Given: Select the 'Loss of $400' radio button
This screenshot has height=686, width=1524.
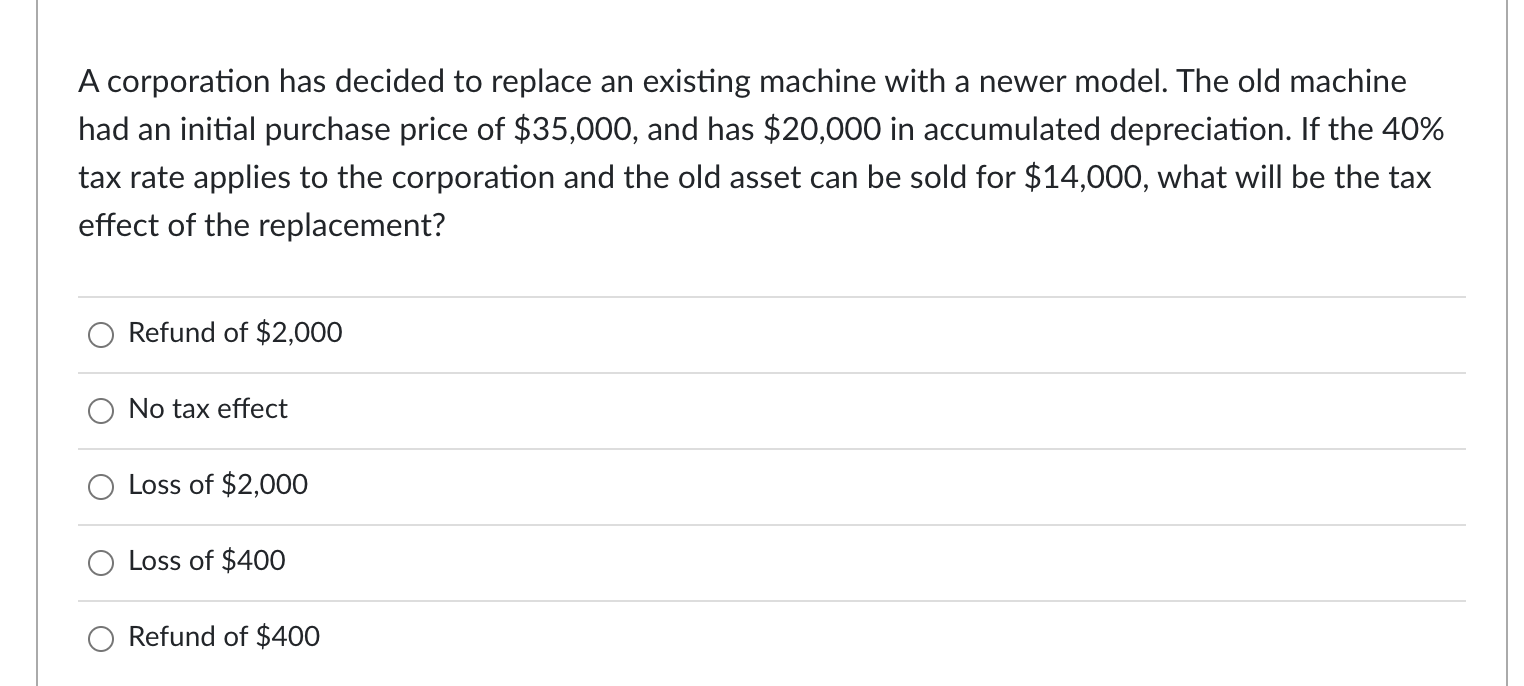Looking at the screenshot, I should tap(99, 563).
